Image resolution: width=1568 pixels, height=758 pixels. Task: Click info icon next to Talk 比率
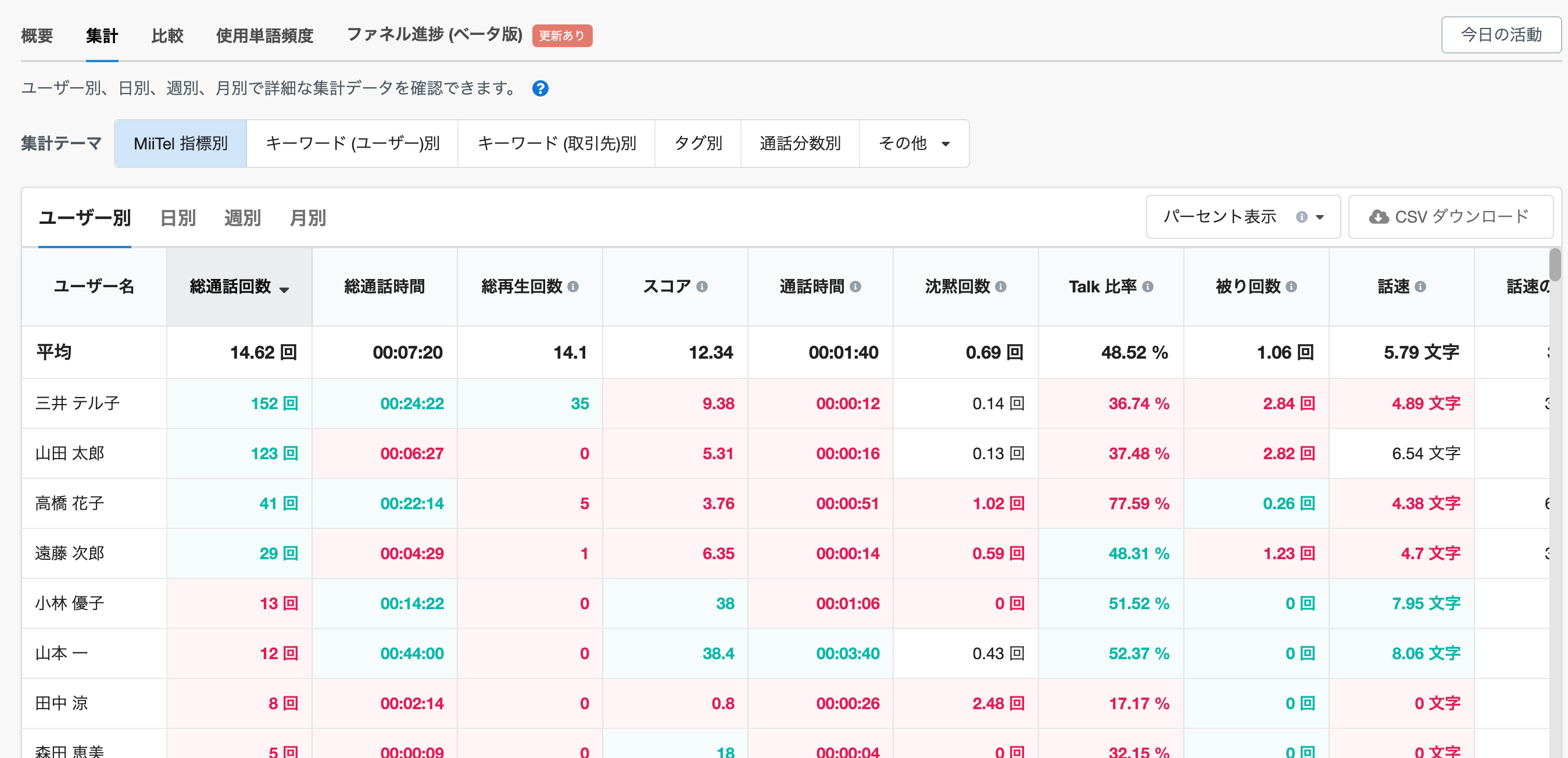1147,287
